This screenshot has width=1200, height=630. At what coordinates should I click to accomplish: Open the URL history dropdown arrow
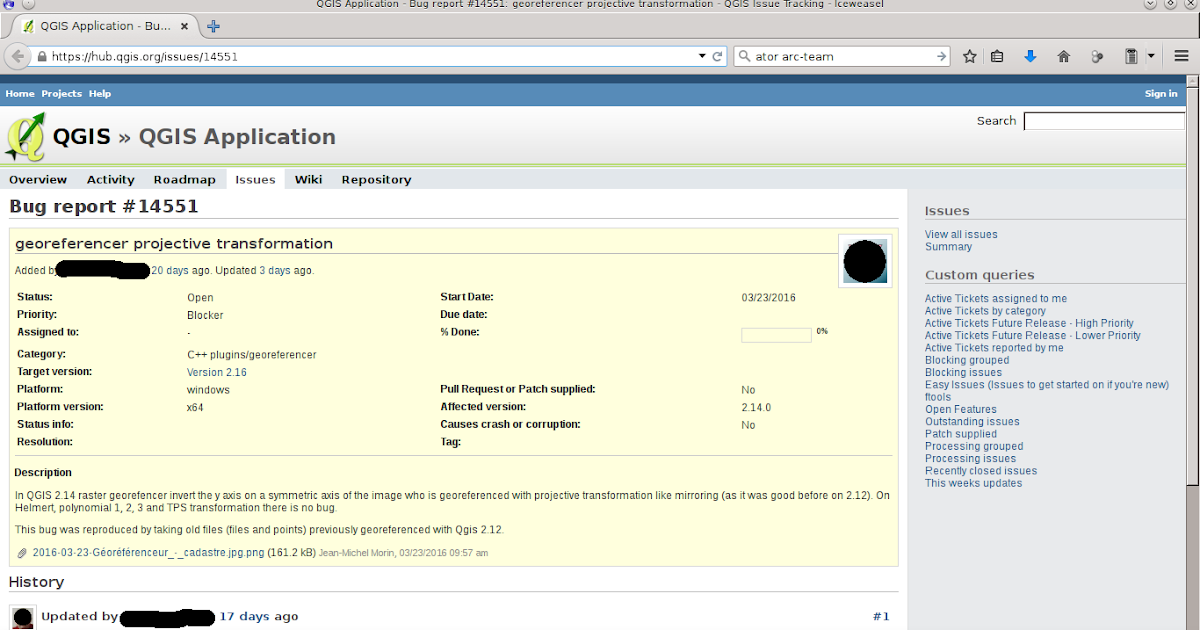[702, 57]
